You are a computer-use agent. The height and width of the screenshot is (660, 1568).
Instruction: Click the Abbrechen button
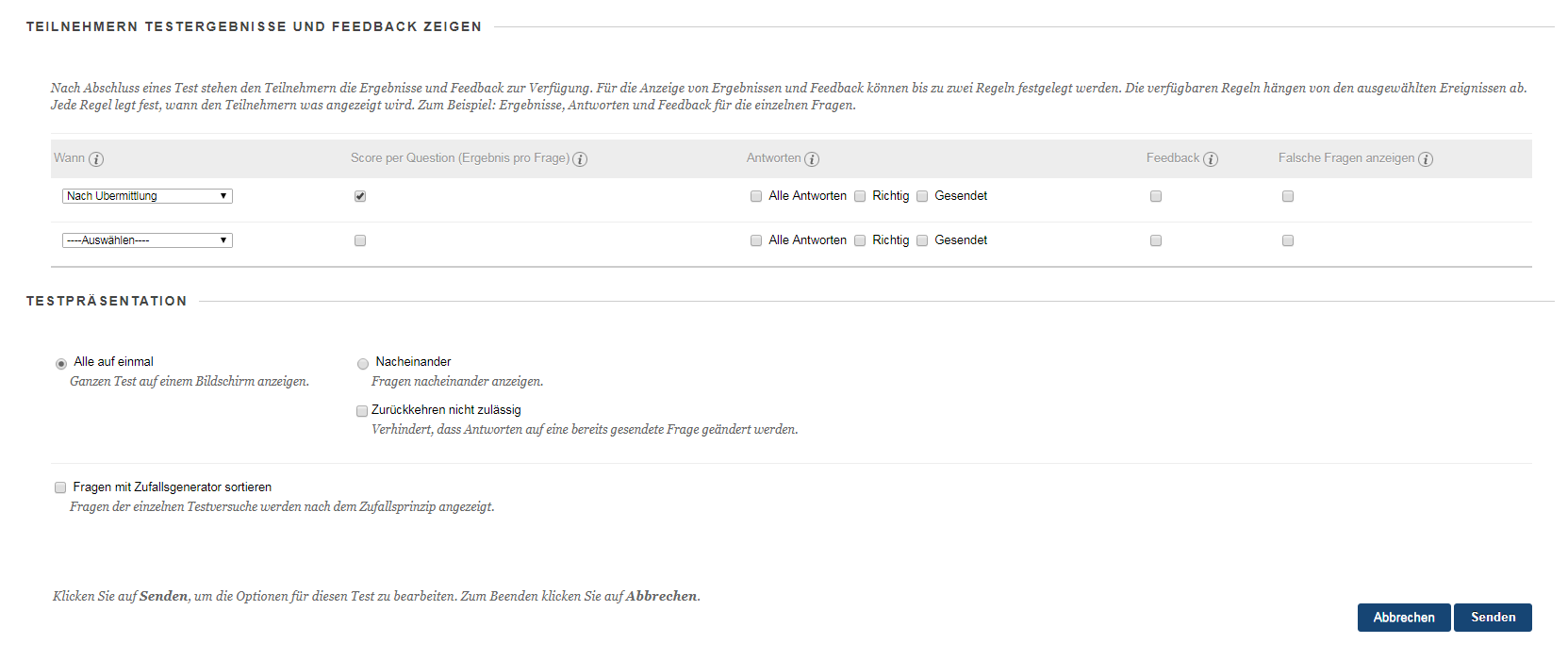coord(1403,618)
